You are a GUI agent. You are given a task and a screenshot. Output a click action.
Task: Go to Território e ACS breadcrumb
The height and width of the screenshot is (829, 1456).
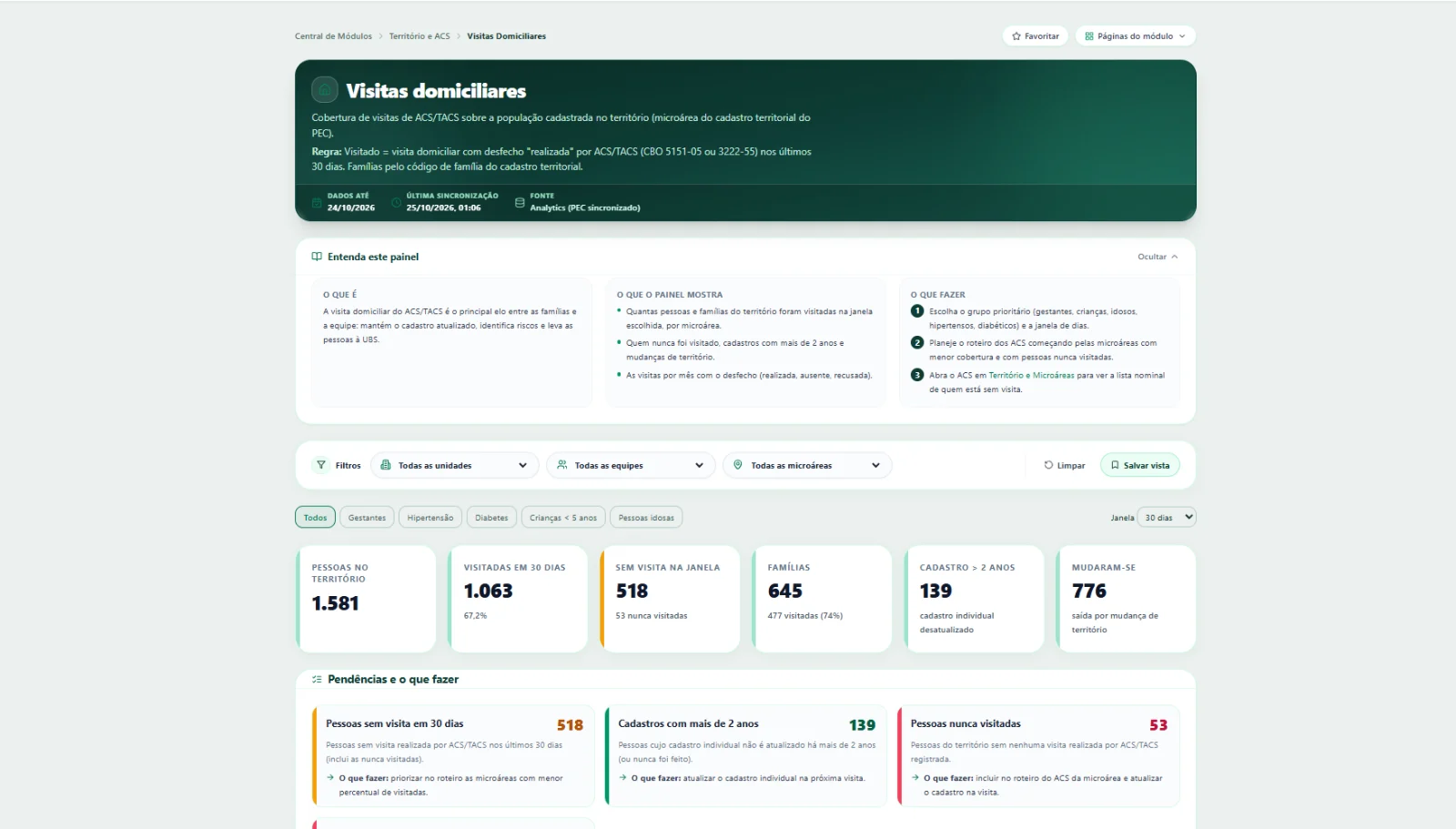[x=420, y=36]
